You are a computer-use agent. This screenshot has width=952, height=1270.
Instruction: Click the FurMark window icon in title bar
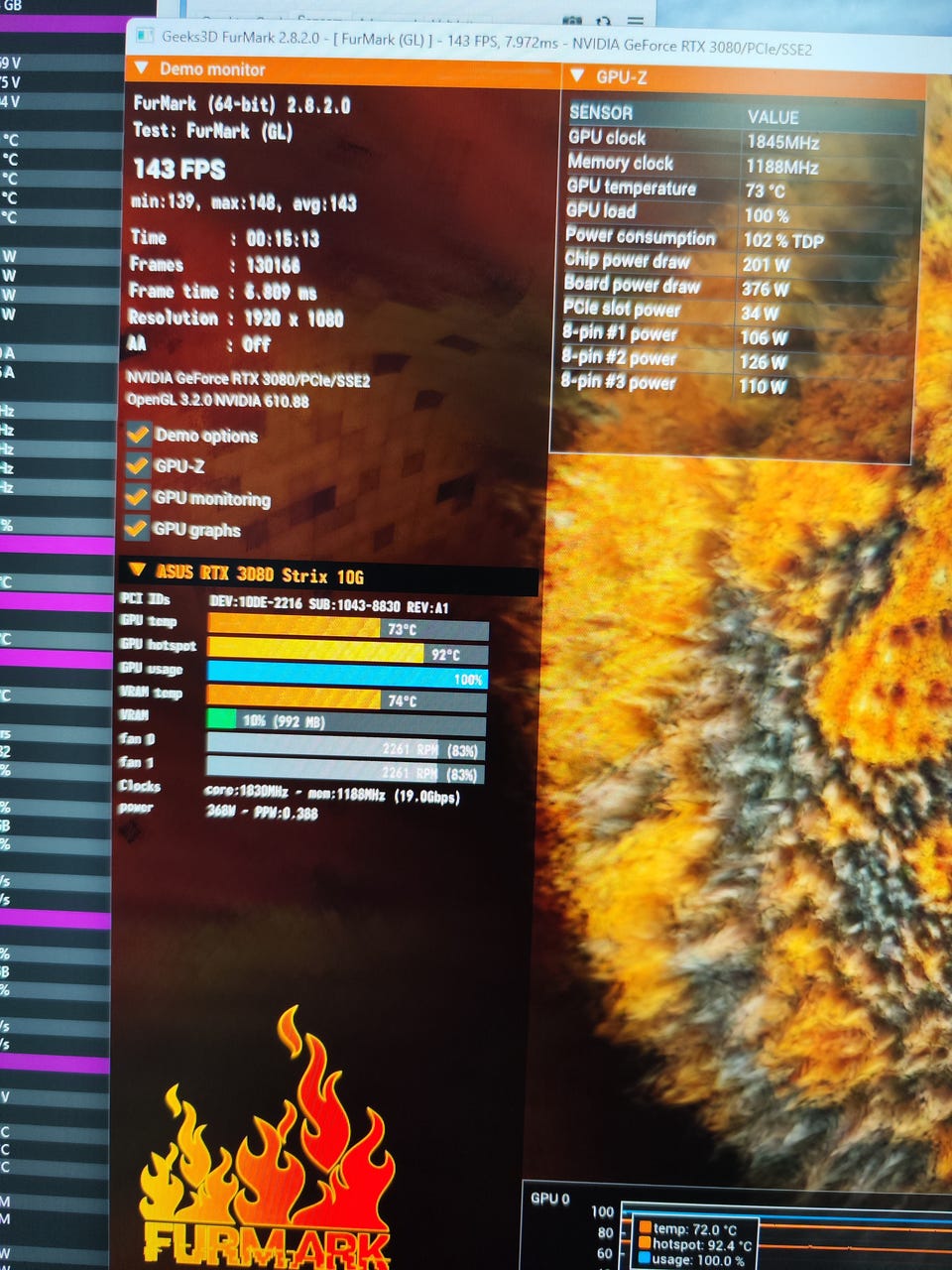145,38
